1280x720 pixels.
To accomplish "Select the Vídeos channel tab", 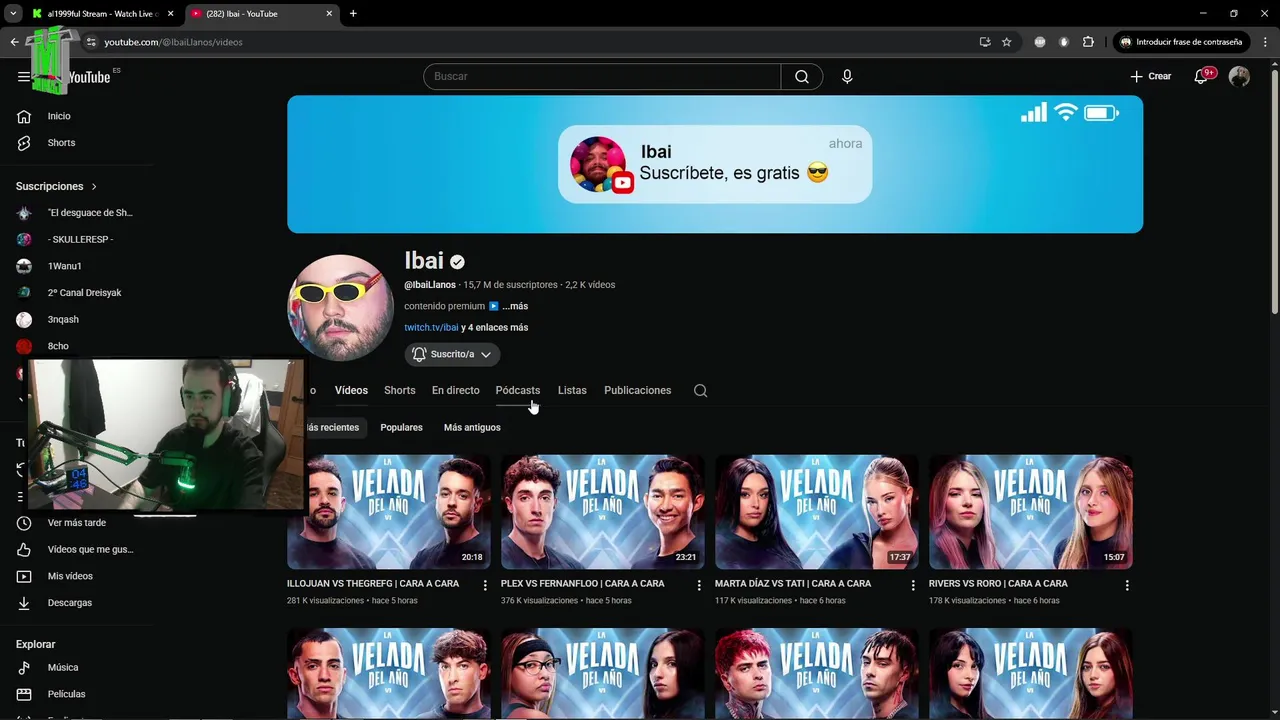I will tap(351, 390).
